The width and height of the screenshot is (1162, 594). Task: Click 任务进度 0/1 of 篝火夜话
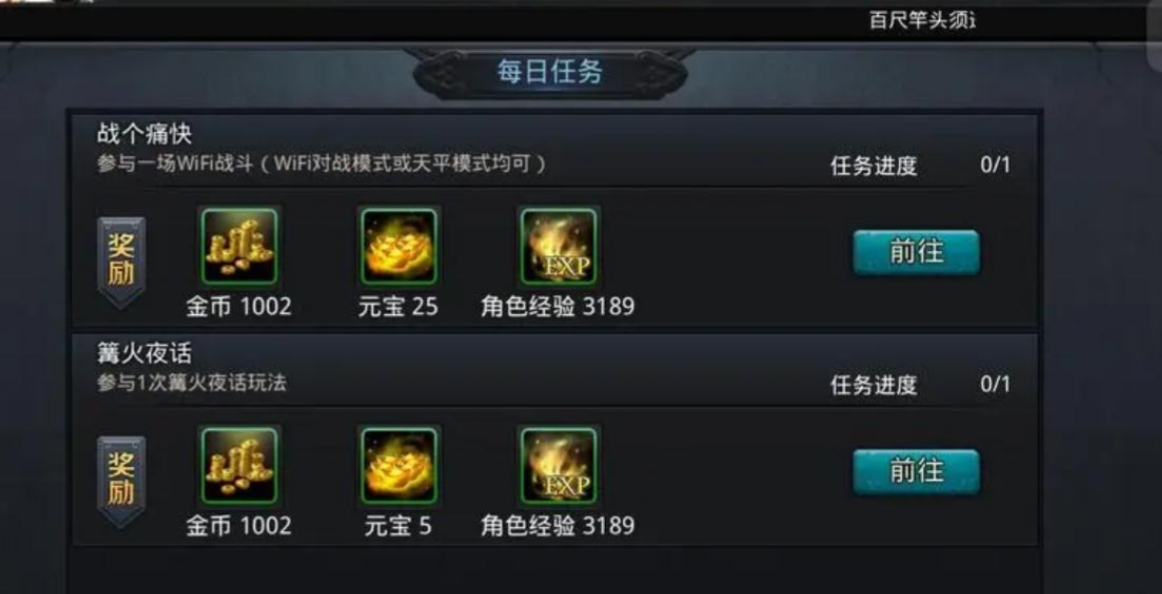coord(920,384)
